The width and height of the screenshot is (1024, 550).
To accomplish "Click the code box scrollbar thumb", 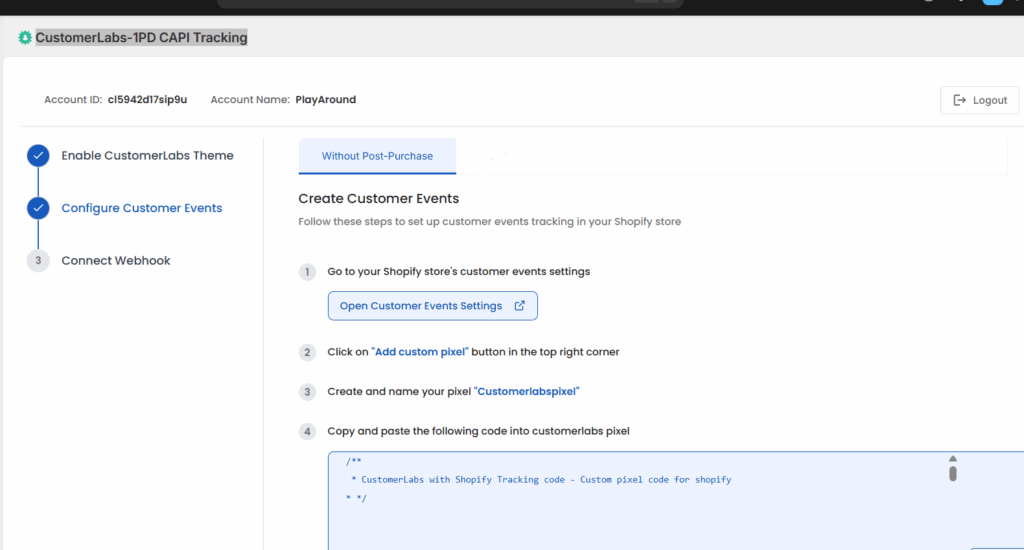I will 953,474.
